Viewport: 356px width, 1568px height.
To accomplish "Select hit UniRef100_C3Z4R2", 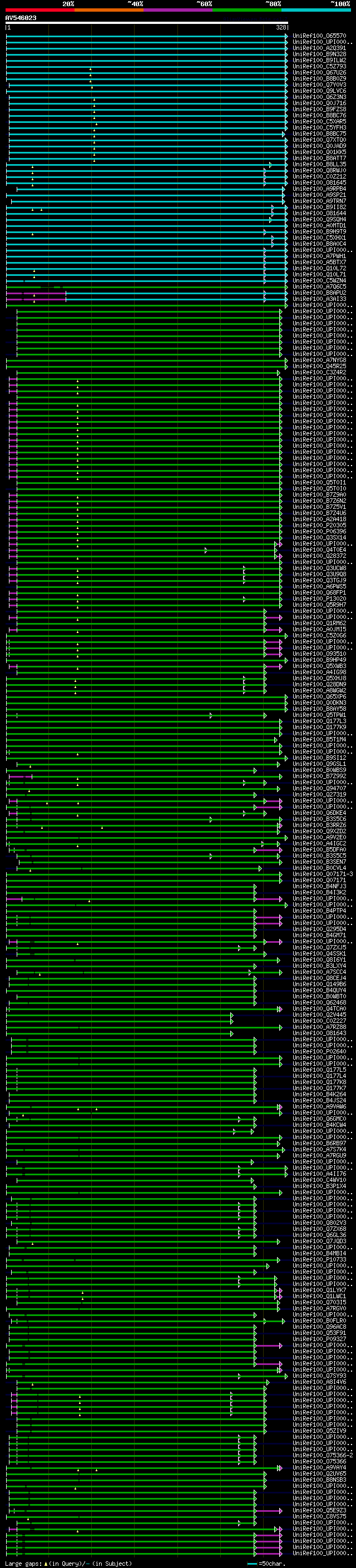I will [319, 372].
